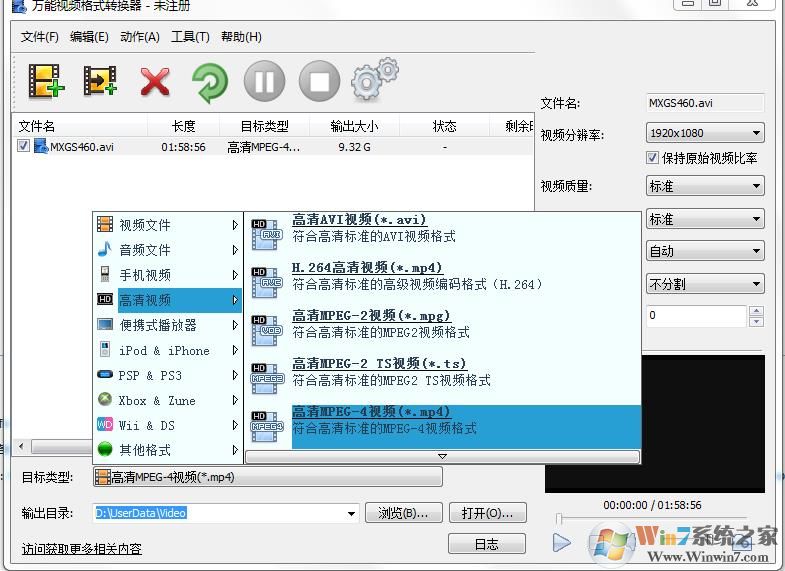Choose 高清AVI视频(*.avi) format
Viewport: 785px width, 571px height.
click(358, 220)
